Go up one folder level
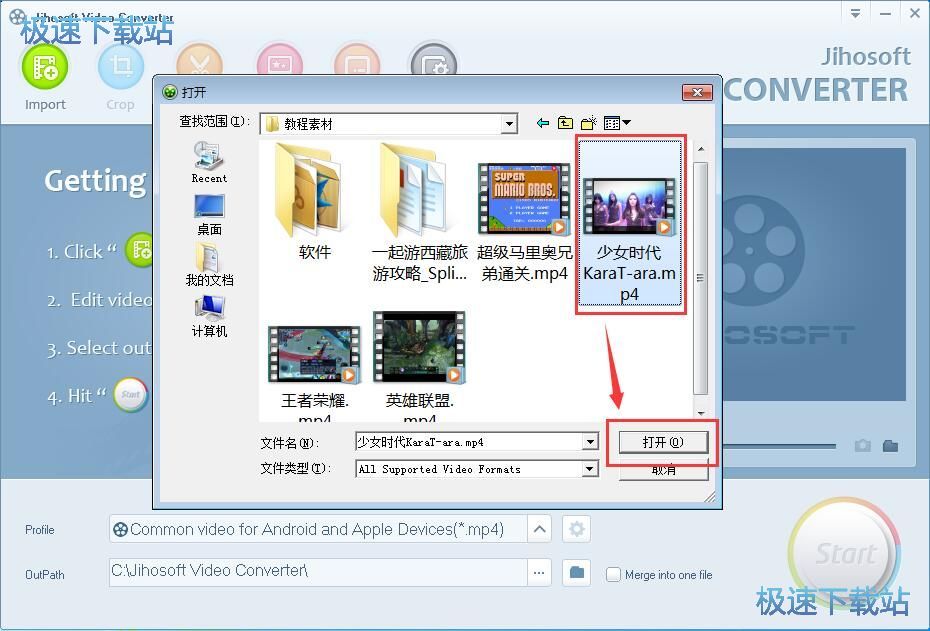 [x=565, y=123]
